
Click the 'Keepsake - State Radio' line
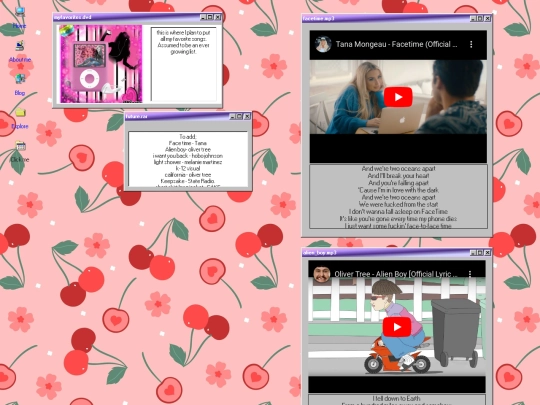[x=188, y=181]
